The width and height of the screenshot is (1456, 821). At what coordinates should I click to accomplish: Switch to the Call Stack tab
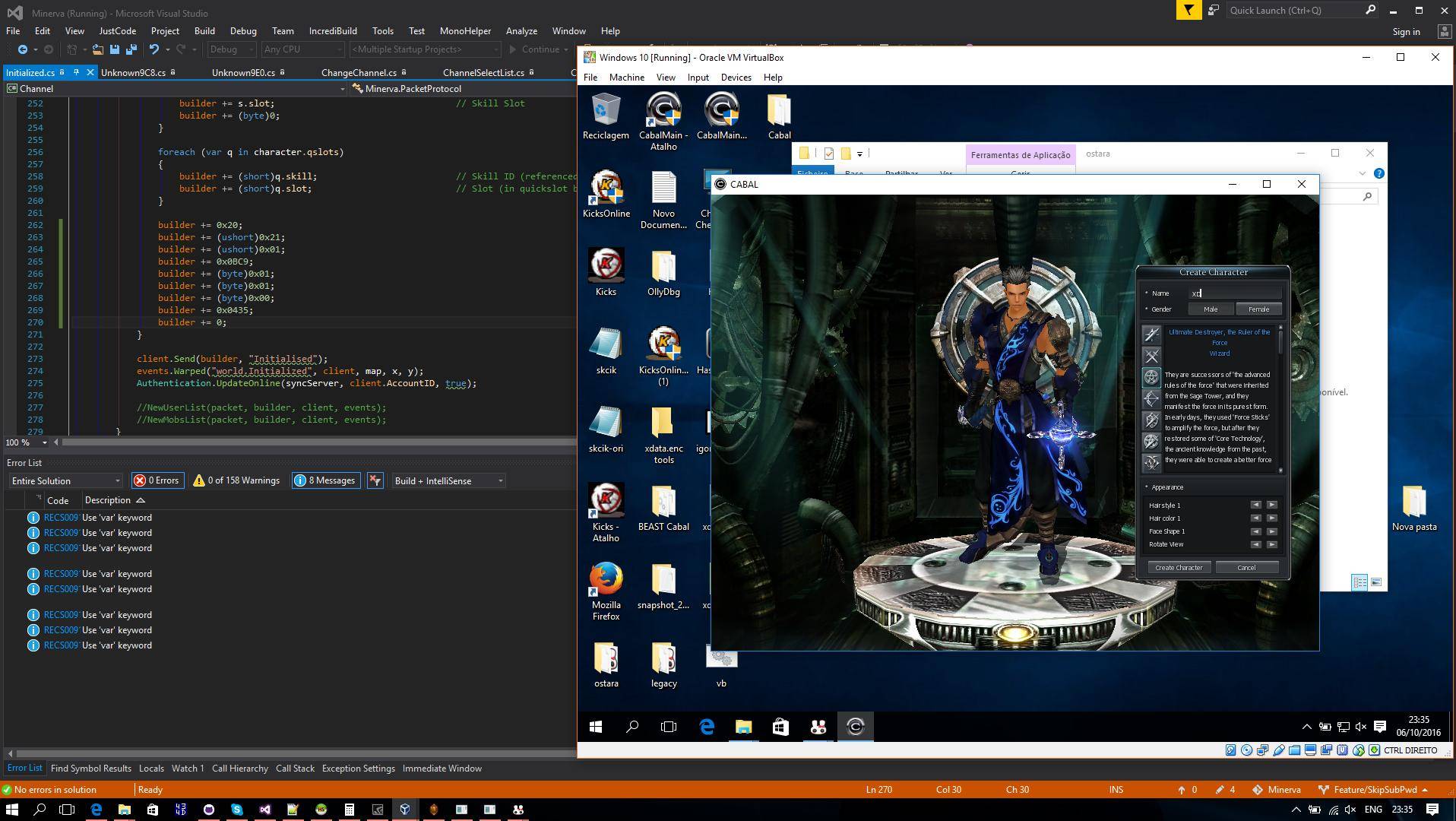(x=295, y=769)
